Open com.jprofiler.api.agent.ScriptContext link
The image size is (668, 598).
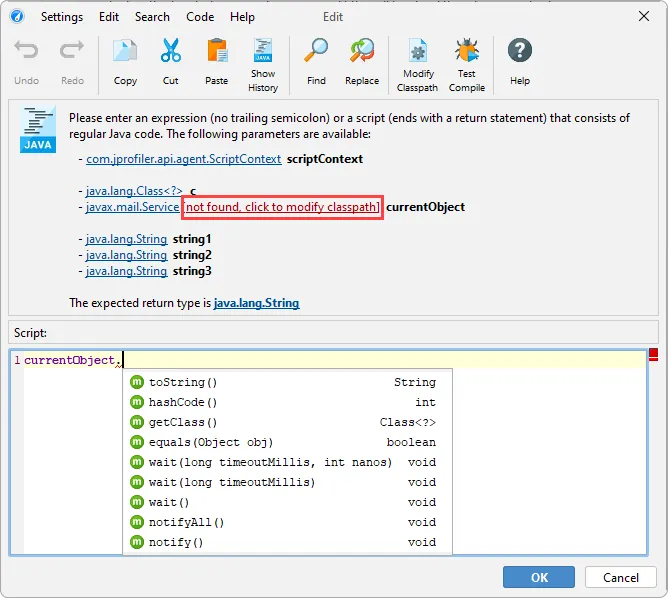[x=184, y=159]
